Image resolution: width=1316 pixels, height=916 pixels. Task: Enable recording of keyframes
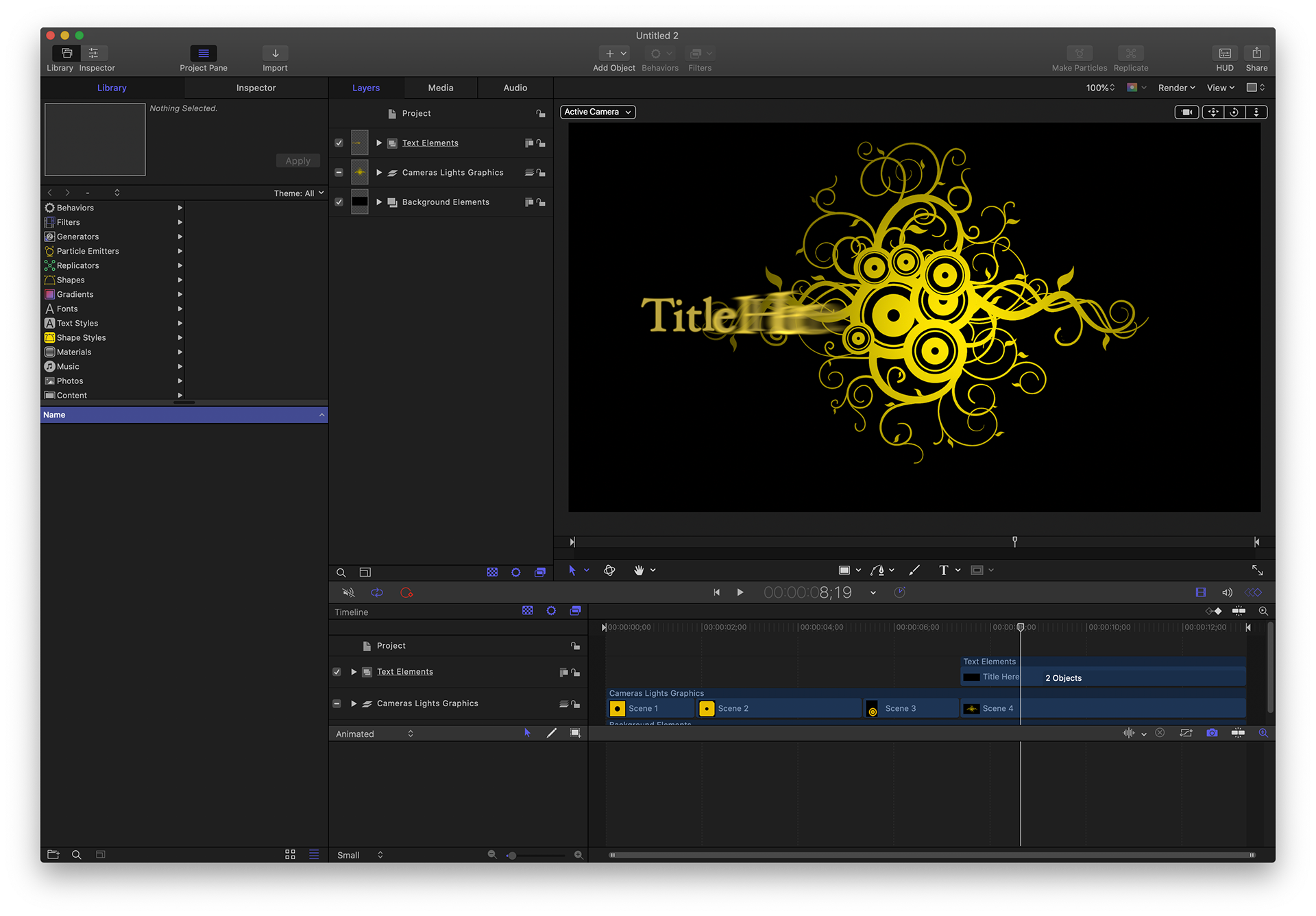tap(406, 592)
